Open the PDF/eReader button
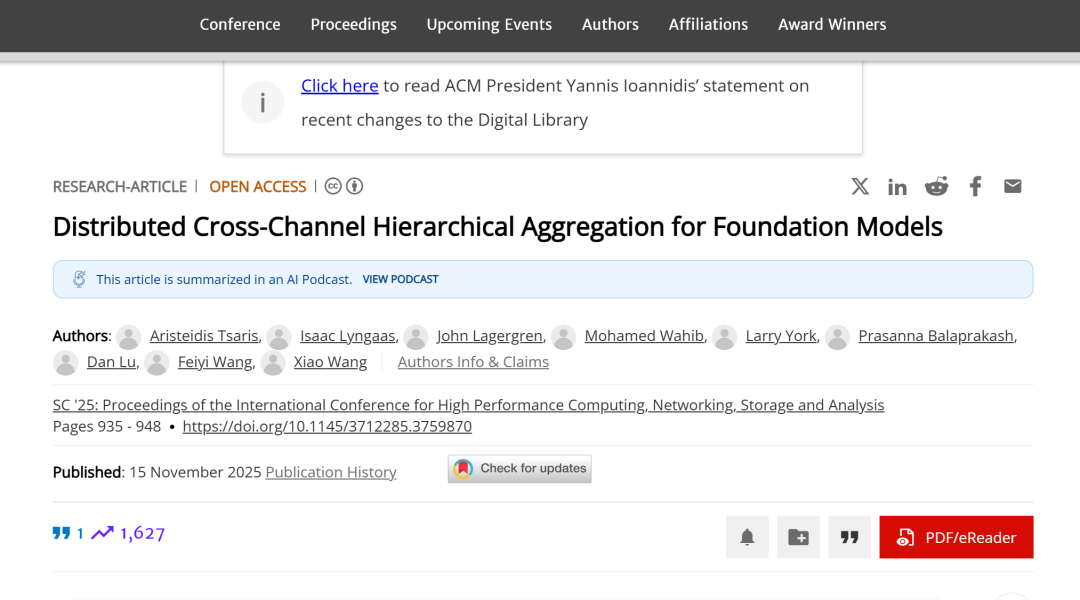 956,537
